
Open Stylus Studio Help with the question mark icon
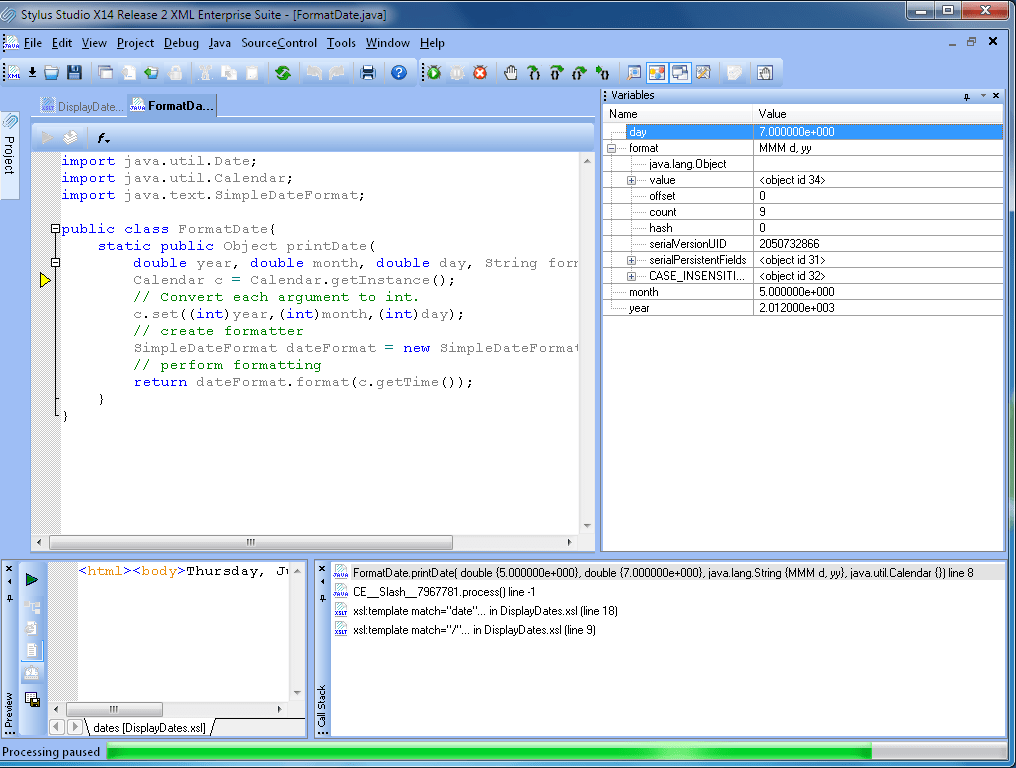tap(398, 72)
